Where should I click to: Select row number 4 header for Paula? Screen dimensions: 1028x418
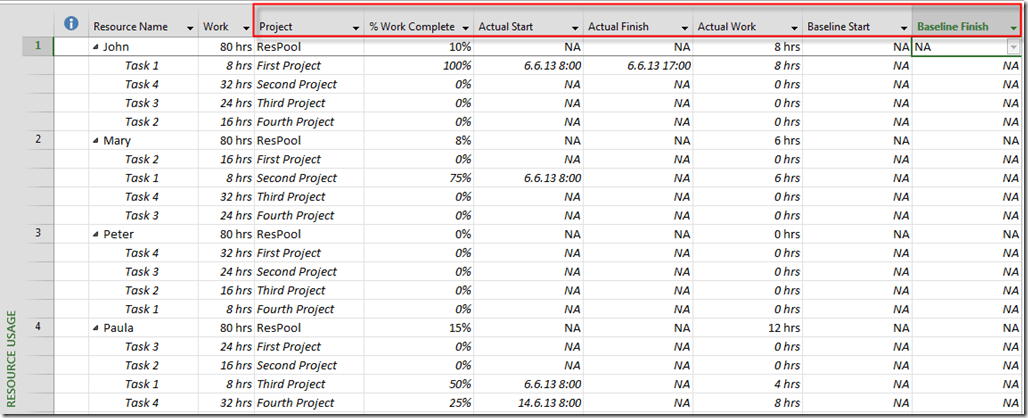(37, 327)
